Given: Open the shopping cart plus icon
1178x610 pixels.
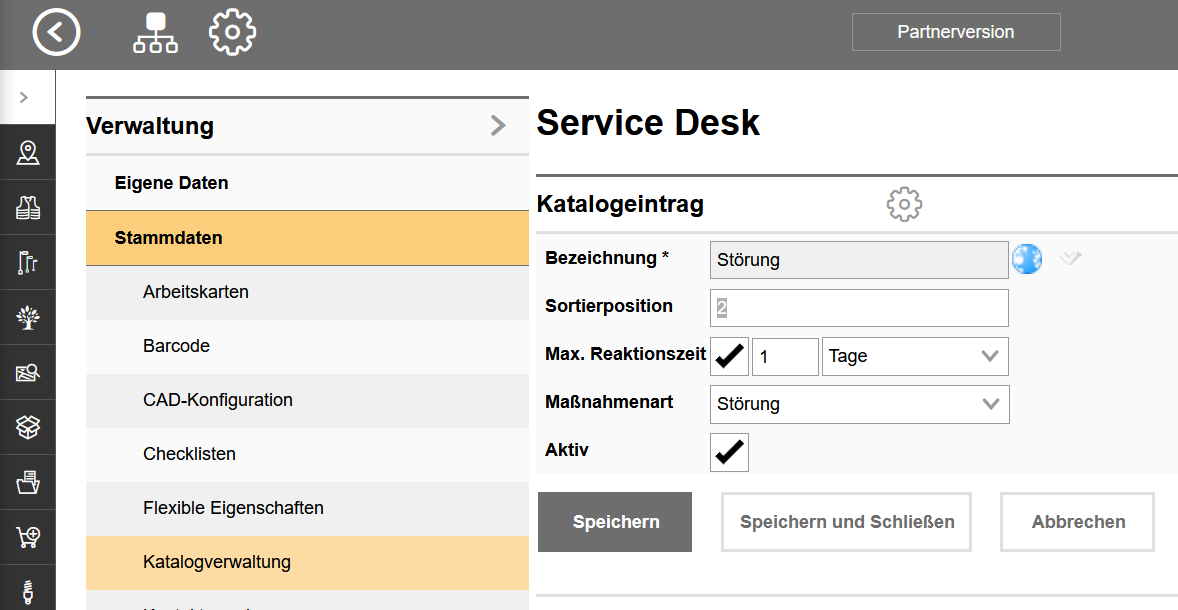Looking at the screenshot, I should point(28,536).
